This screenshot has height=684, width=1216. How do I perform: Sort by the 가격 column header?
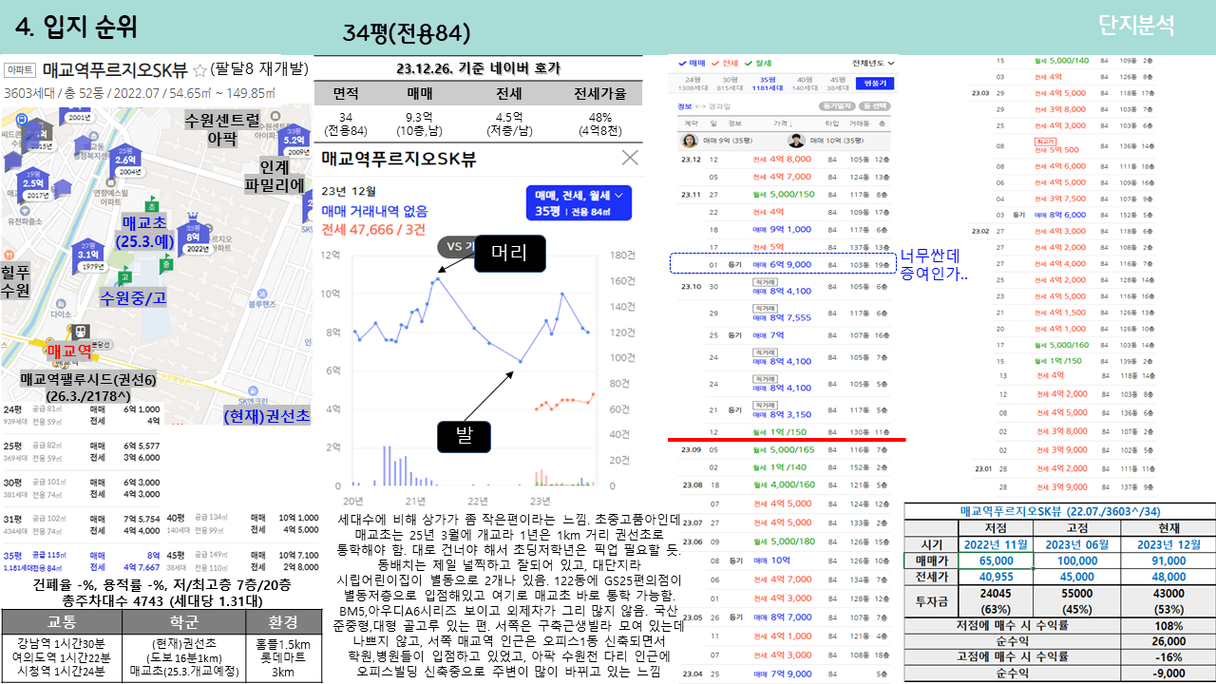(x=782, y=123)
